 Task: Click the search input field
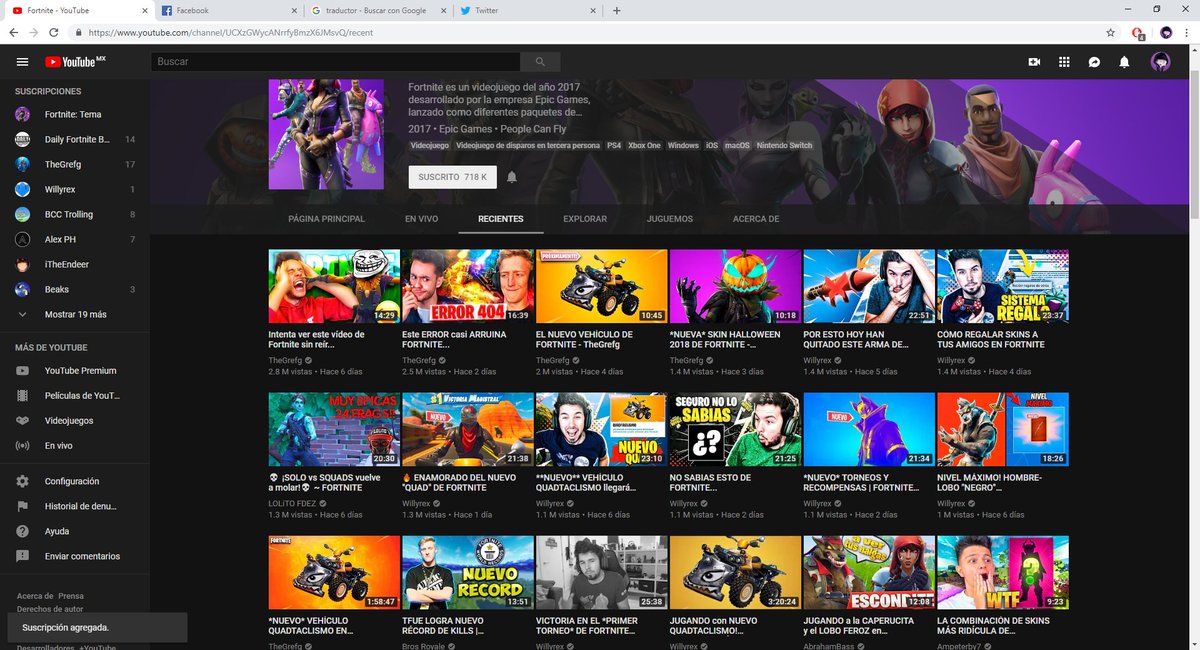click(x=335, y=62)
